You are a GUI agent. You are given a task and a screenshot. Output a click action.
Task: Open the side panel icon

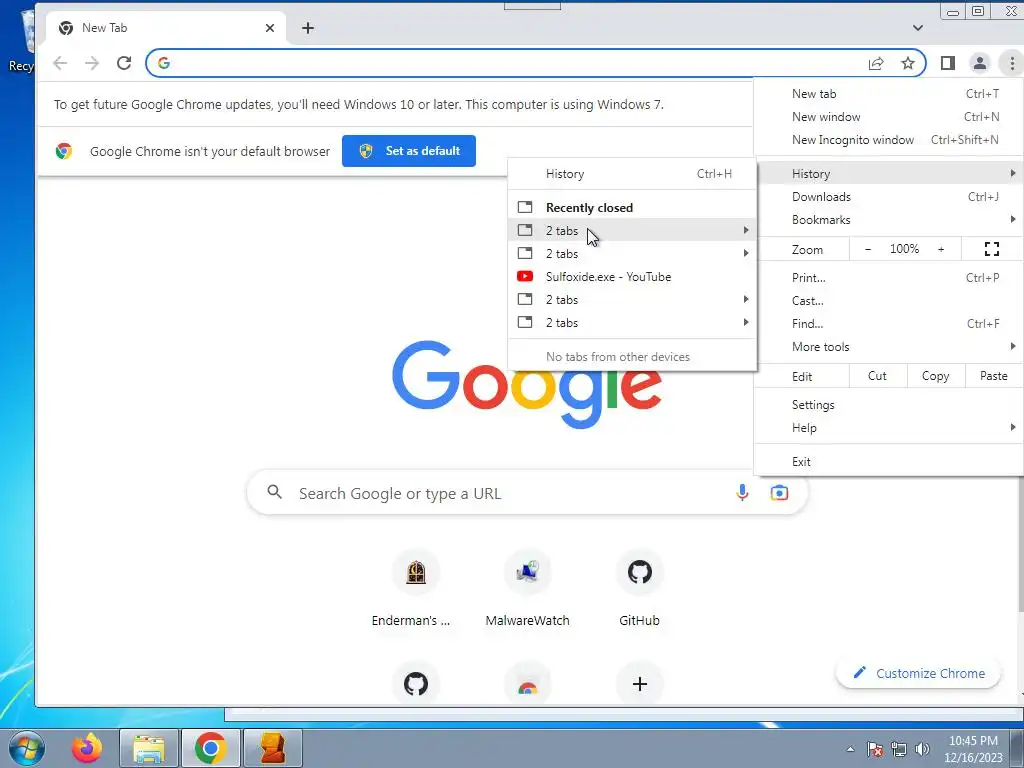(x=948, y=63)
